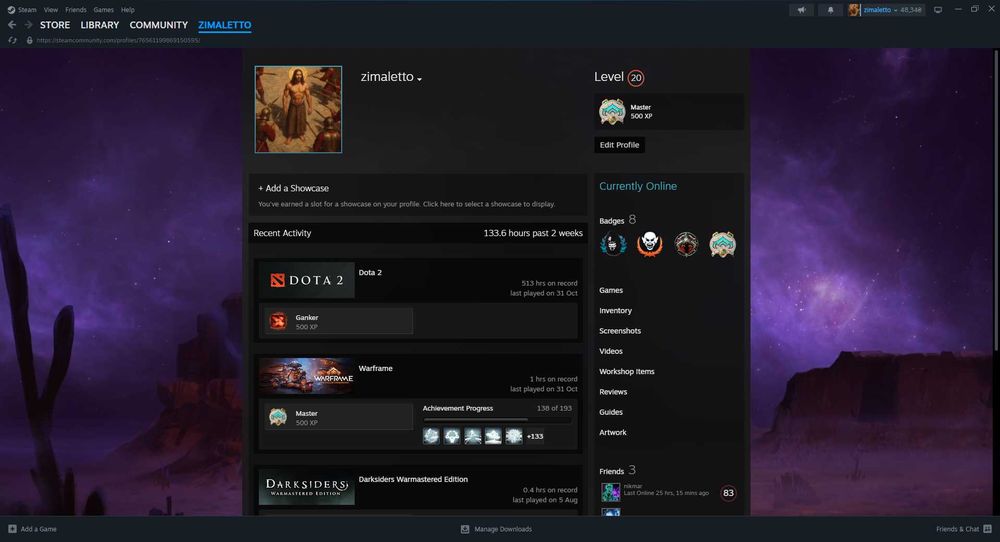The width and height of the screenshot is (1000, 542).
Task: Click the +133 more achievements link
Action: 535,436
